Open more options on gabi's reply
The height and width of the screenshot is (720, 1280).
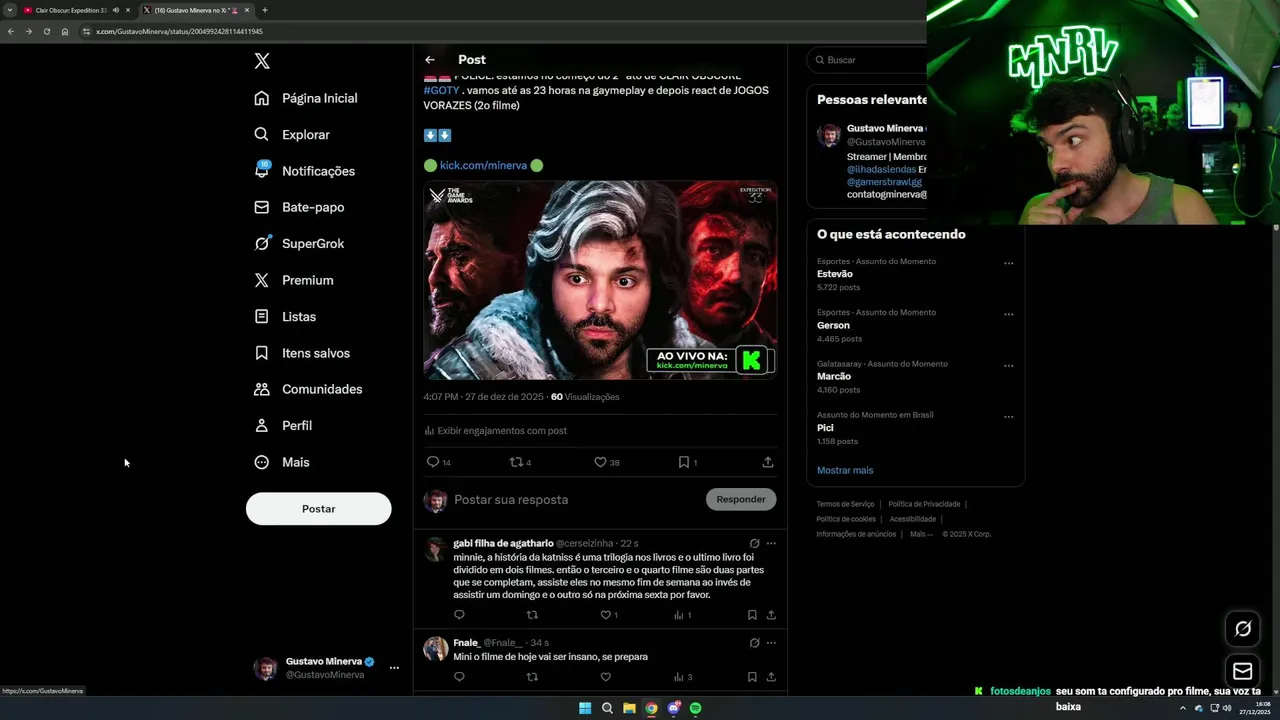(x=771, y=543)
